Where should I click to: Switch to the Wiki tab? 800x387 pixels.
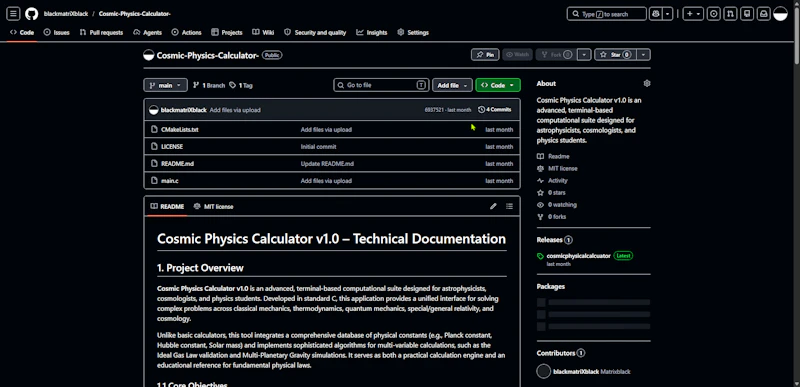(263, 32)
